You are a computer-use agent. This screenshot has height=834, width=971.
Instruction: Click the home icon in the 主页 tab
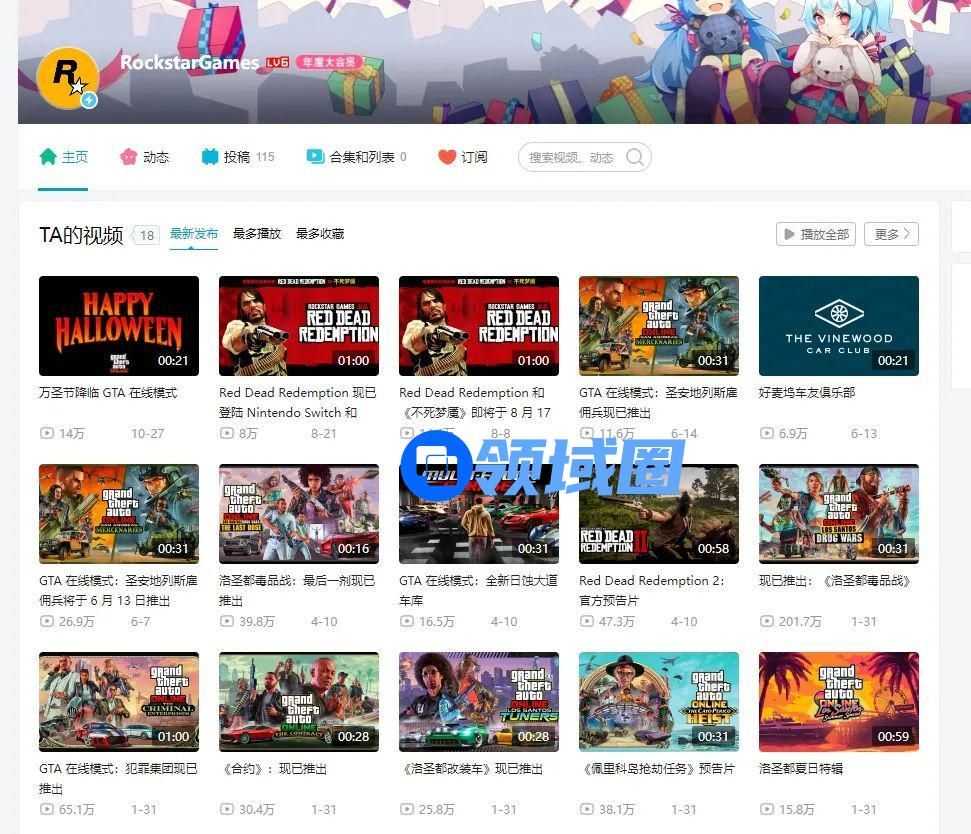tap(48, 157)
